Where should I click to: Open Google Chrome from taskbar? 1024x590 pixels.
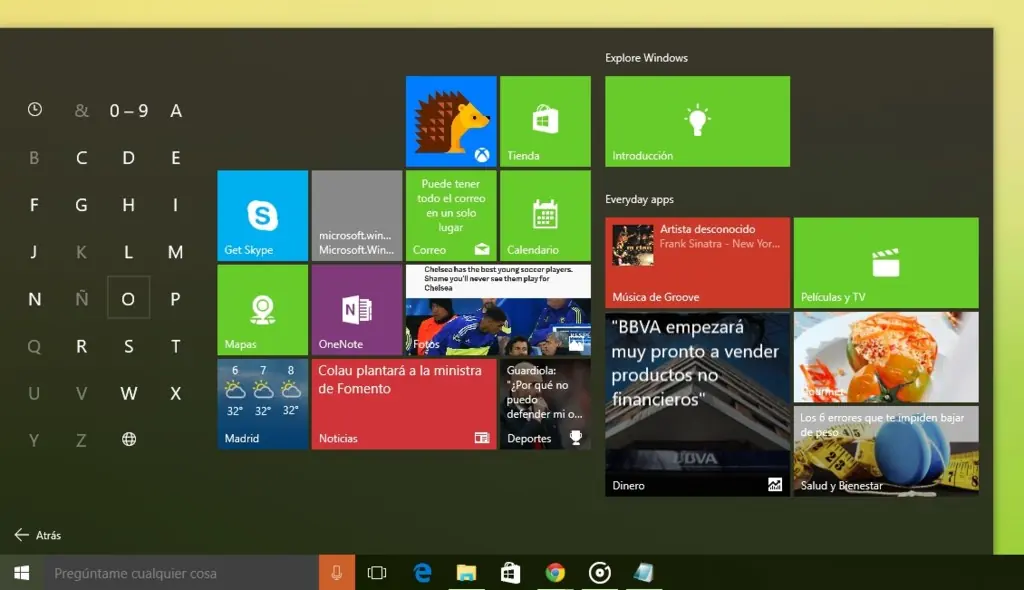pyautogui.click(x=555, y=573)
